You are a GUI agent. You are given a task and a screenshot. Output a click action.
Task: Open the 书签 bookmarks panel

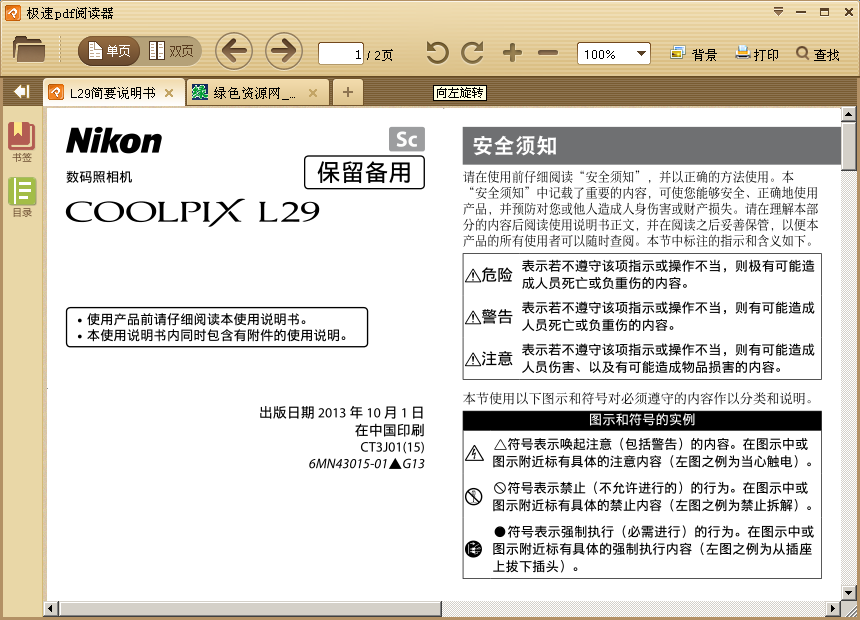(20, 140)
